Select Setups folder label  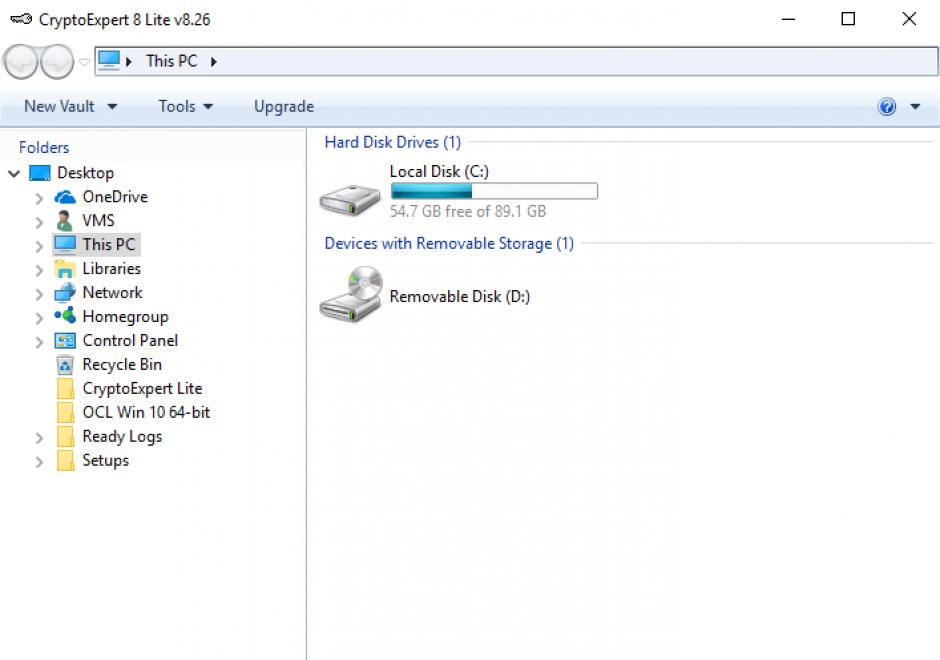click(106, 460)
